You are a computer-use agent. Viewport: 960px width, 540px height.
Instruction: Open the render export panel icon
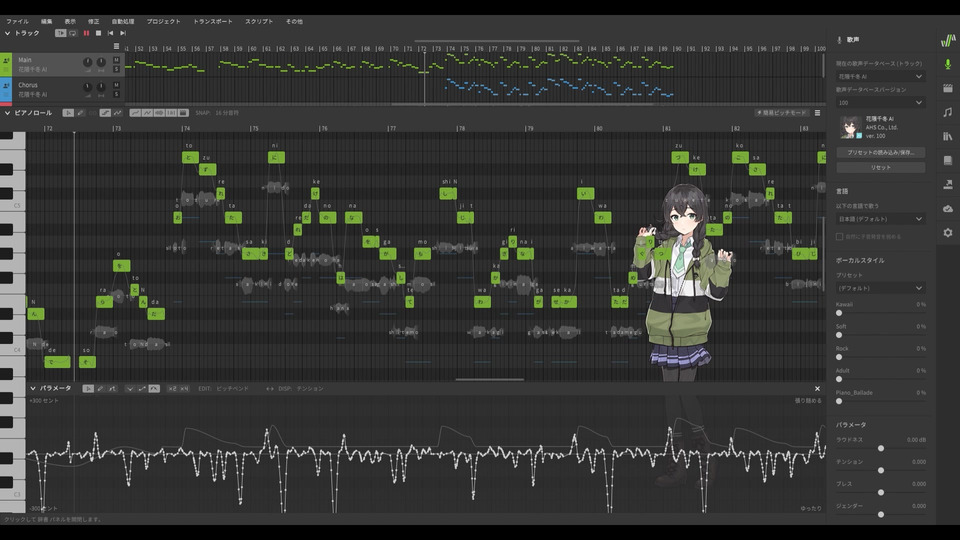click(x=948, y=184)
